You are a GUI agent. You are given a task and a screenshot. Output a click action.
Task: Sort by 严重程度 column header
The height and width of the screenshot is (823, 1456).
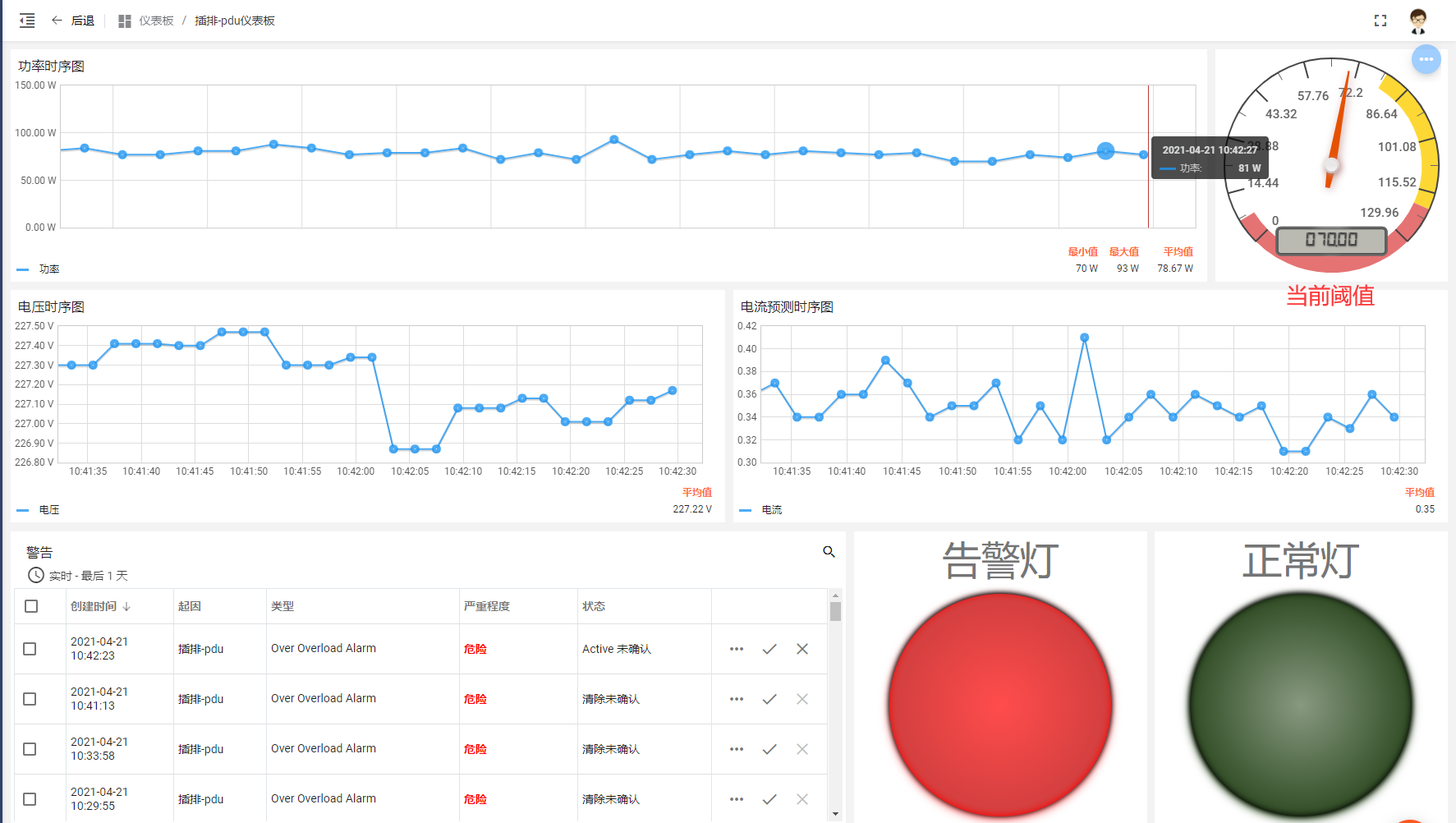click(487, 606)
